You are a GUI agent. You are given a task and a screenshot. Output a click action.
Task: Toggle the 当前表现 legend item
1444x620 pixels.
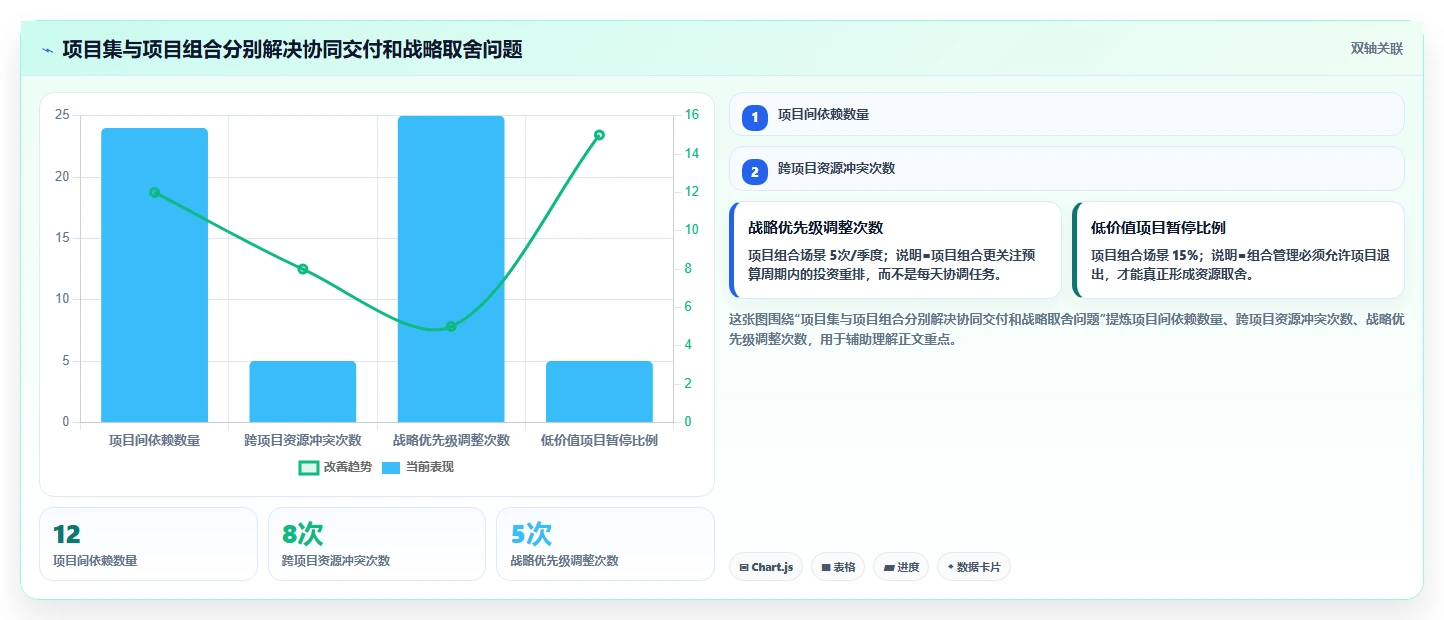pyautogui.click(x=418, y=467)
